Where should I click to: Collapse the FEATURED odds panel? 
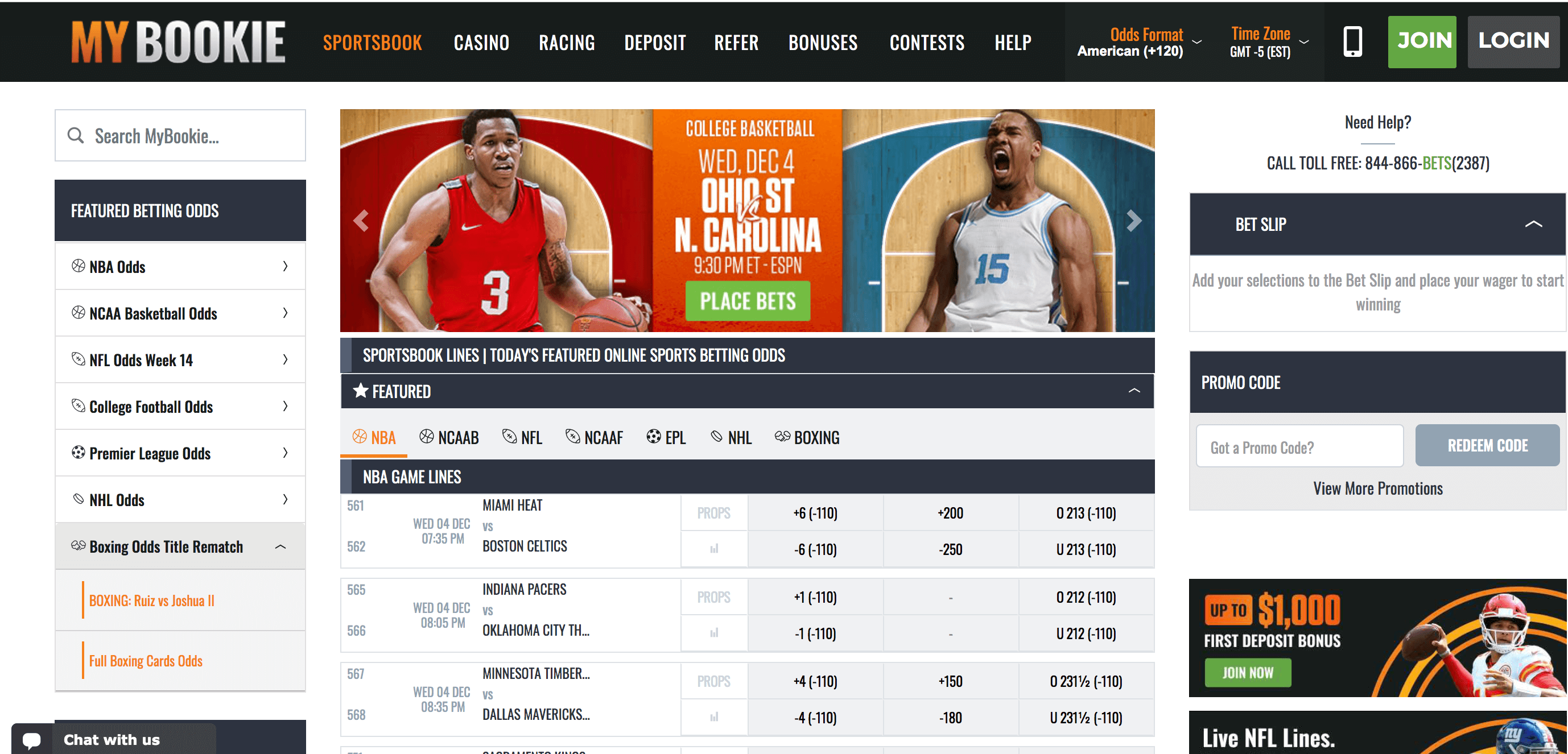pyautogui.click(x=1133, y=391)
